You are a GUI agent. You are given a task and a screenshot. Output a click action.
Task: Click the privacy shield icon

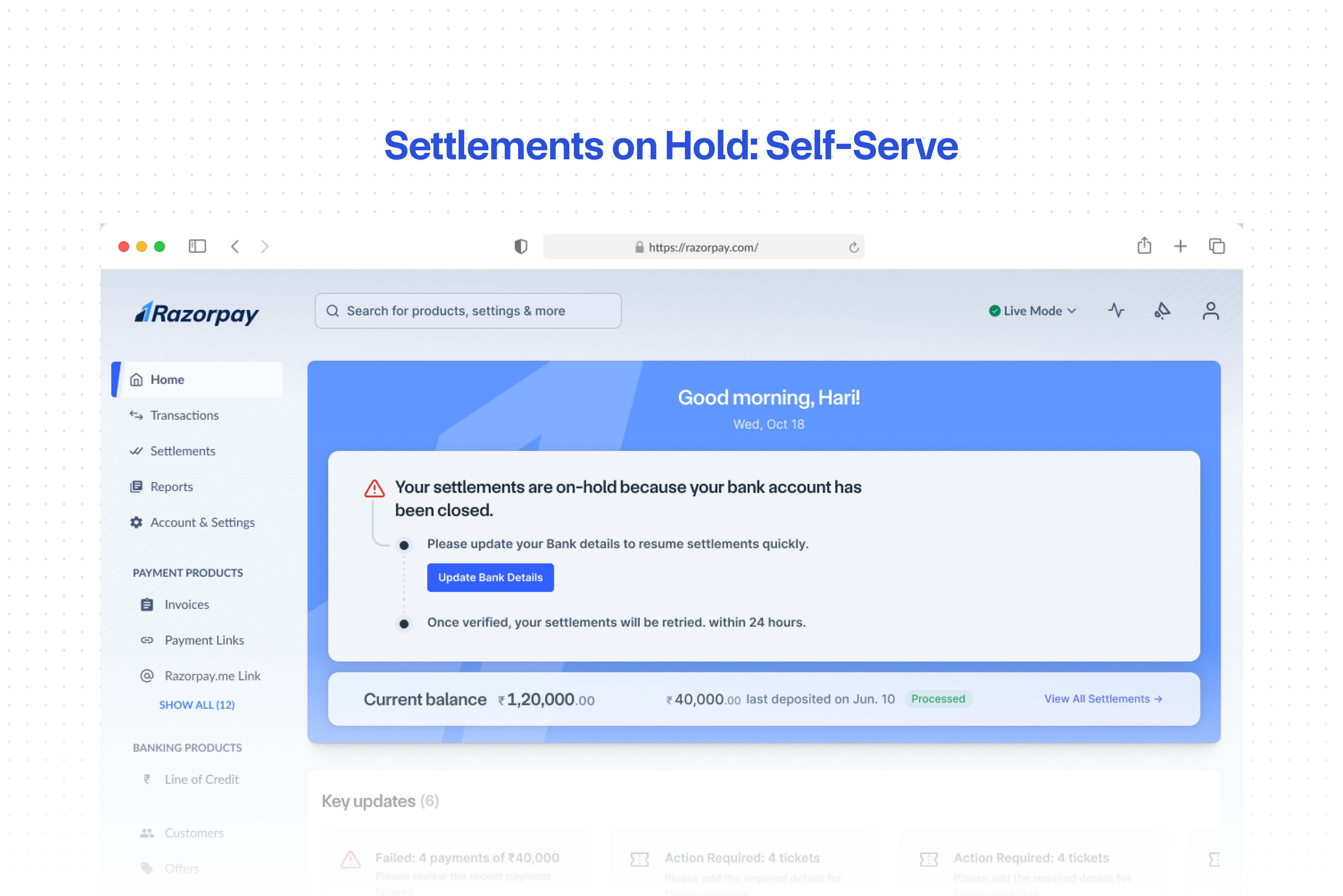(521, 246)
